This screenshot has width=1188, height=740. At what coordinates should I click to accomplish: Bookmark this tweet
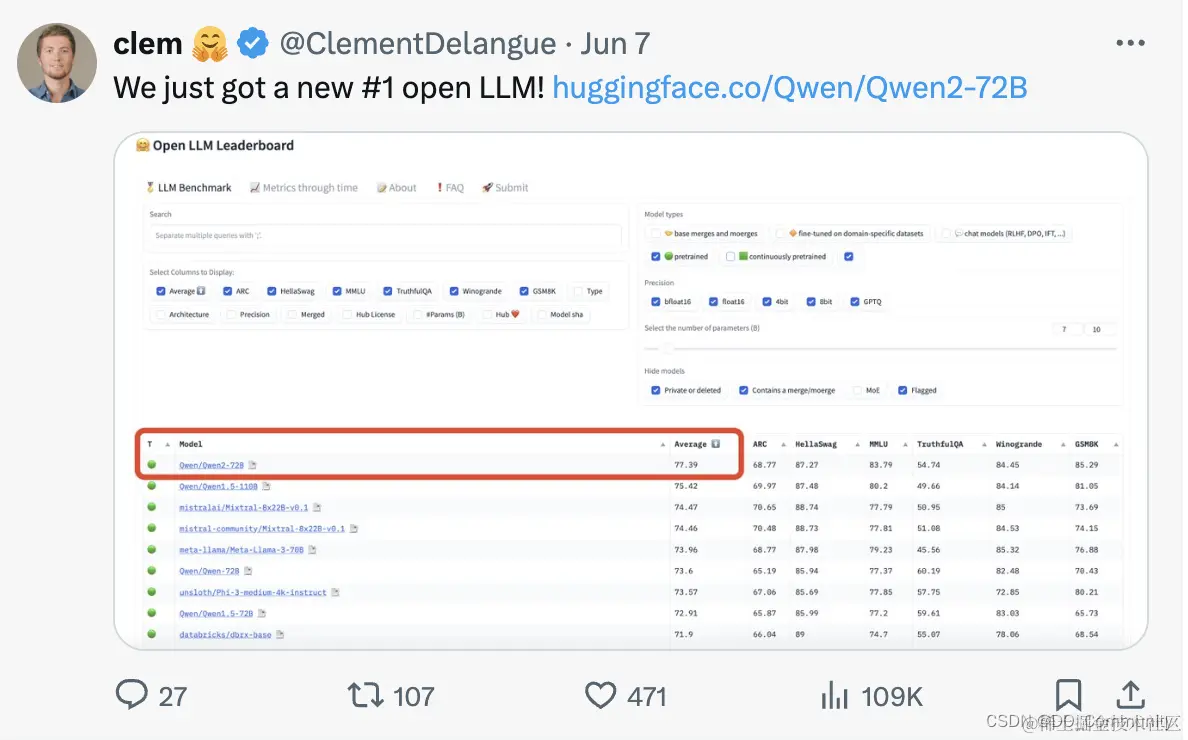click(x=1068, y=695)
